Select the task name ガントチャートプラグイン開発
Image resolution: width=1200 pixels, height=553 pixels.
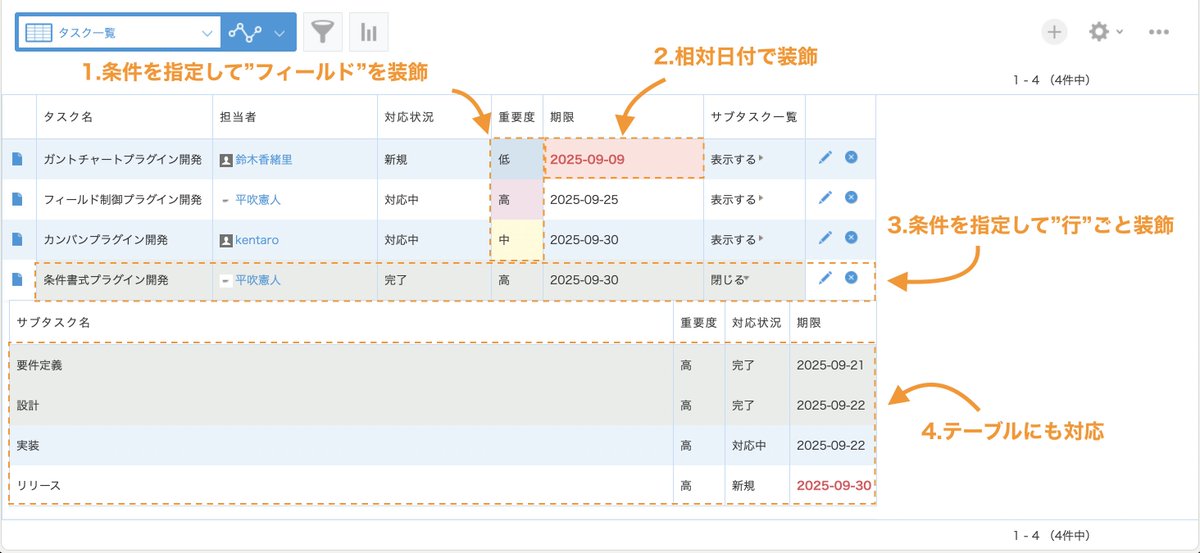pyautogui.click(x=123, y=159)
